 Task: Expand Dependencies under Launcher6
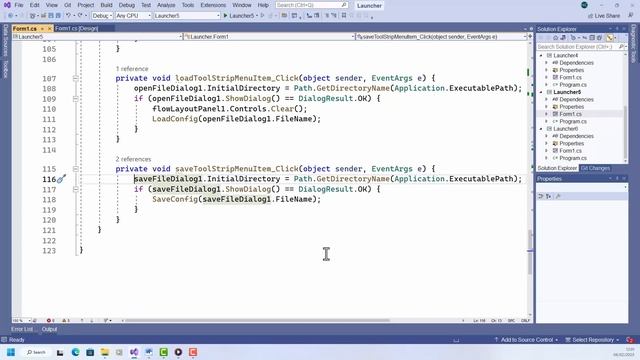(547, 136)
